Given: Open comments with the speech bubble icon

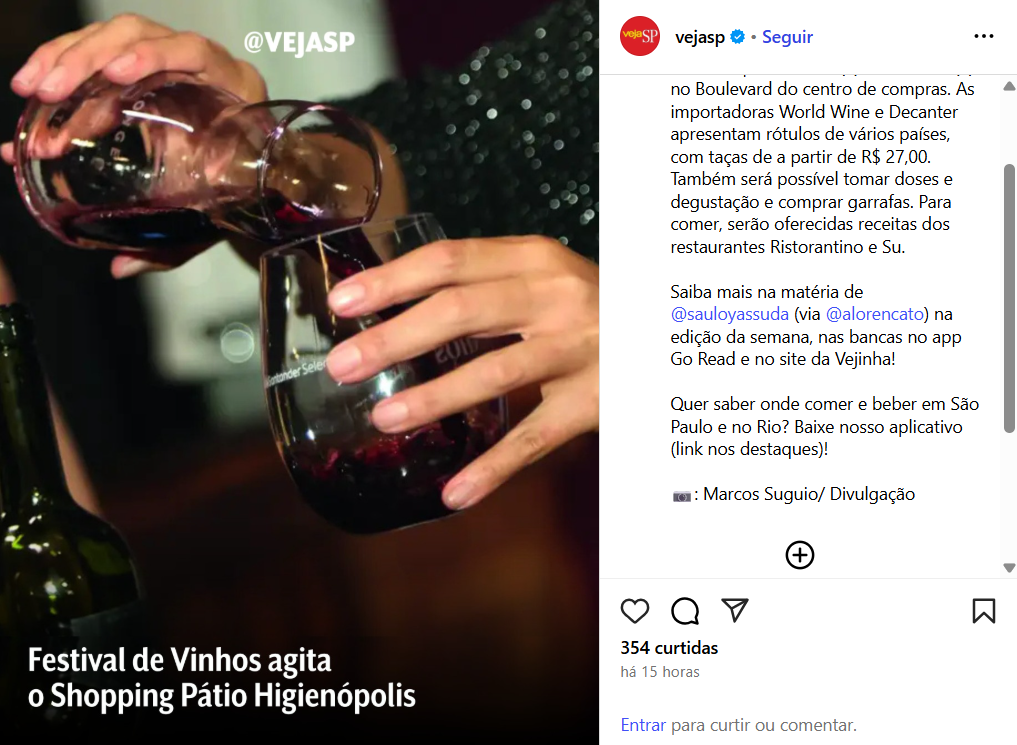Looking at the screenshot, I should click(x=685, y=611).
